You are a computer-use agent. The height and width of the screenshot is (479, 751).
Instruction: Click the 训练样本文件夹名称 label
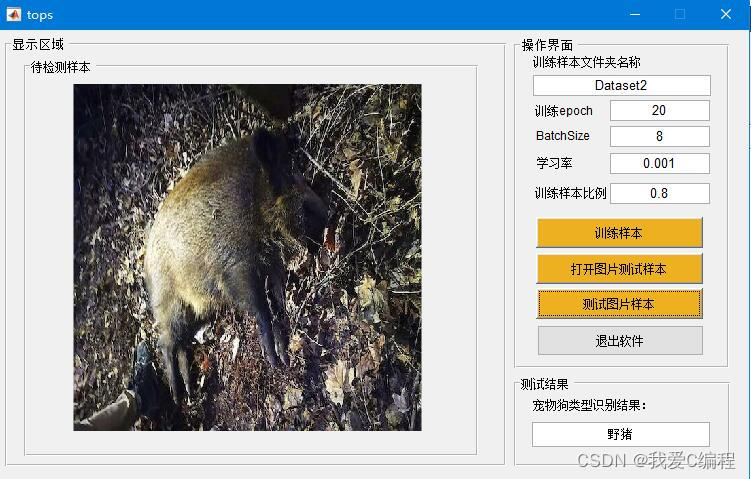coord(587,62)
